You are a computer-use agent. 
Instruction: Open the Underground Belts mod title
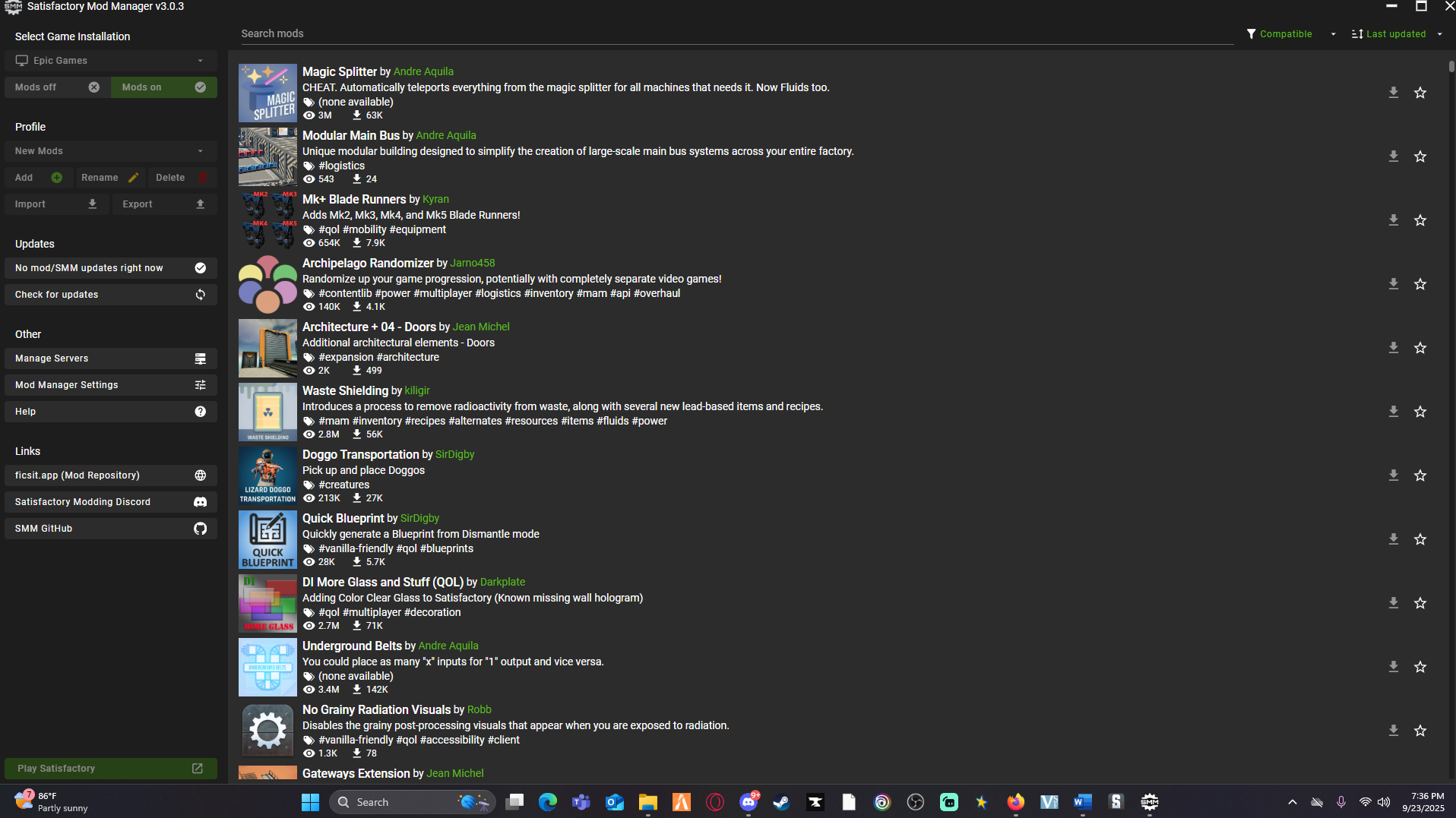352,646
